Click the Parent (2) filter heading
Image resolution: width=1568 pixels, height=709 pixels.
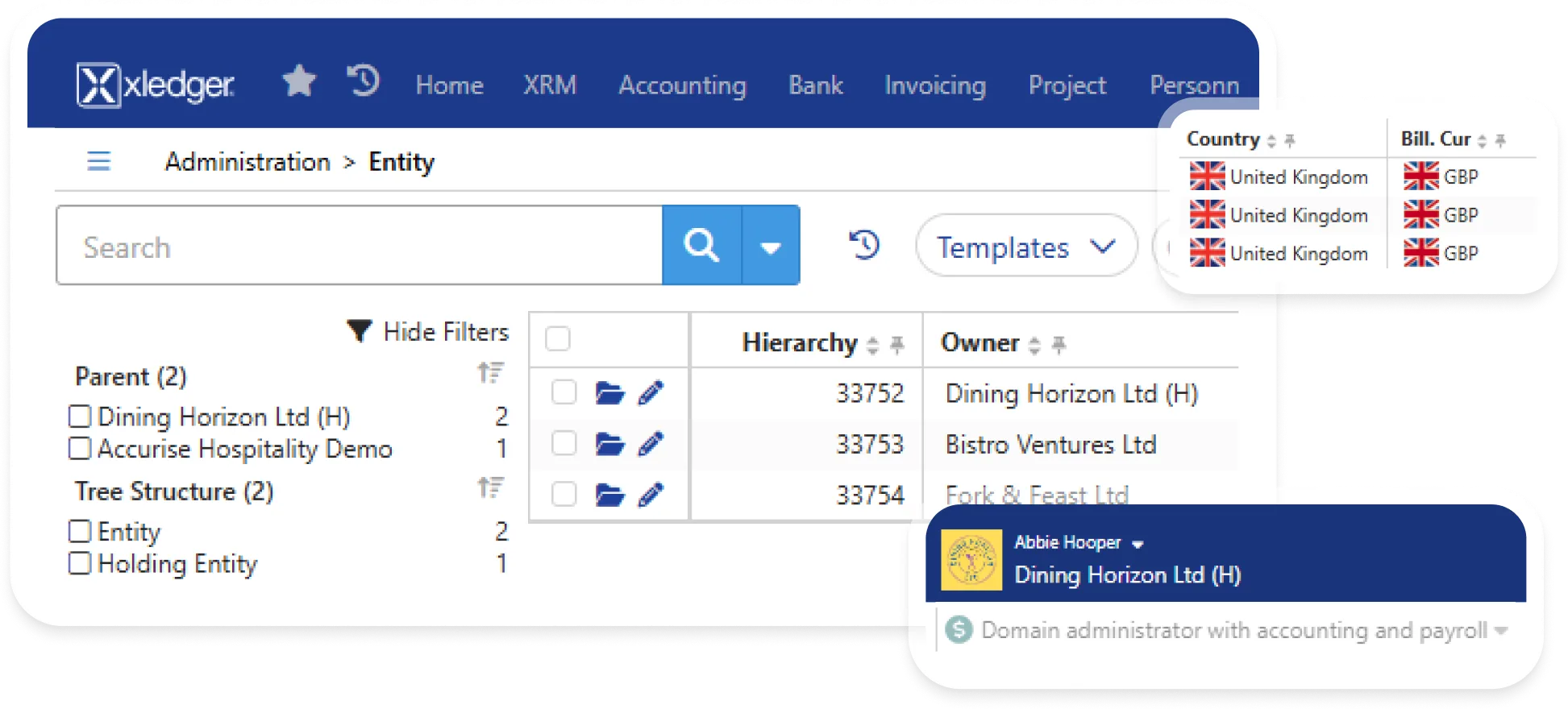[x=131, y=376]
